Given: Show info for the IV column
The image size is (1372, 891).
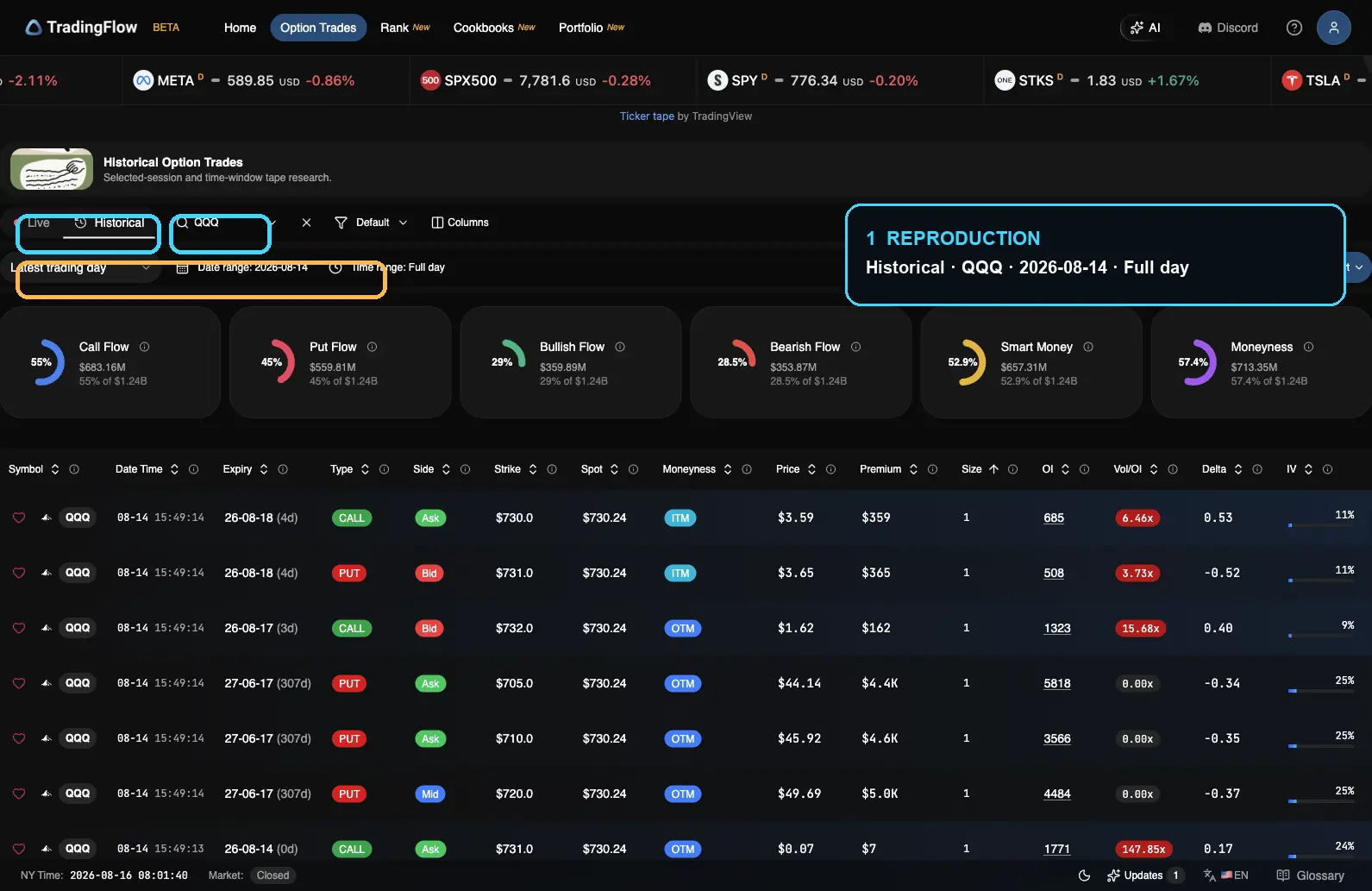Looking at the screenshot, I should 1327,469.
